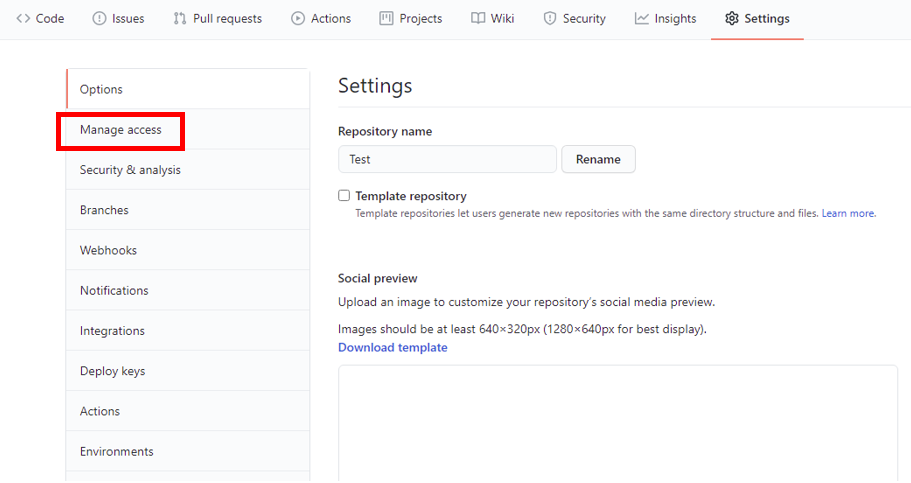
Task: Click the Download template link
Action: click(x=392, y=348)
